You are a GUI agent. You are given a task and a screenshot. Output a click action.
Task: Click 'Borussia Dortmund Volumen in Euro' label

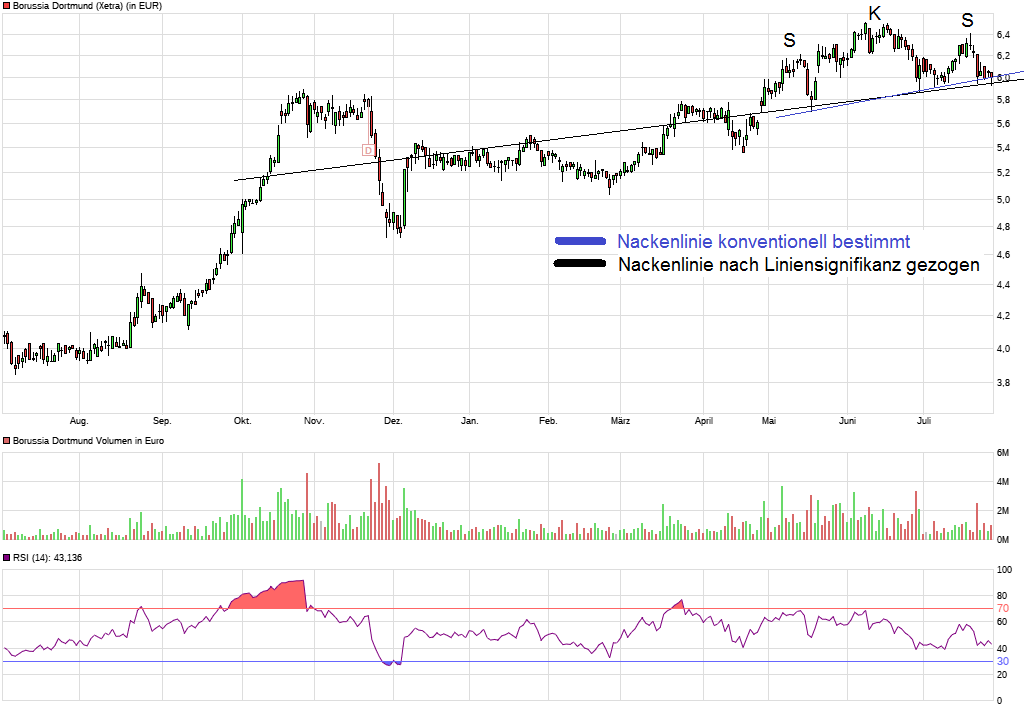(88, 441)
